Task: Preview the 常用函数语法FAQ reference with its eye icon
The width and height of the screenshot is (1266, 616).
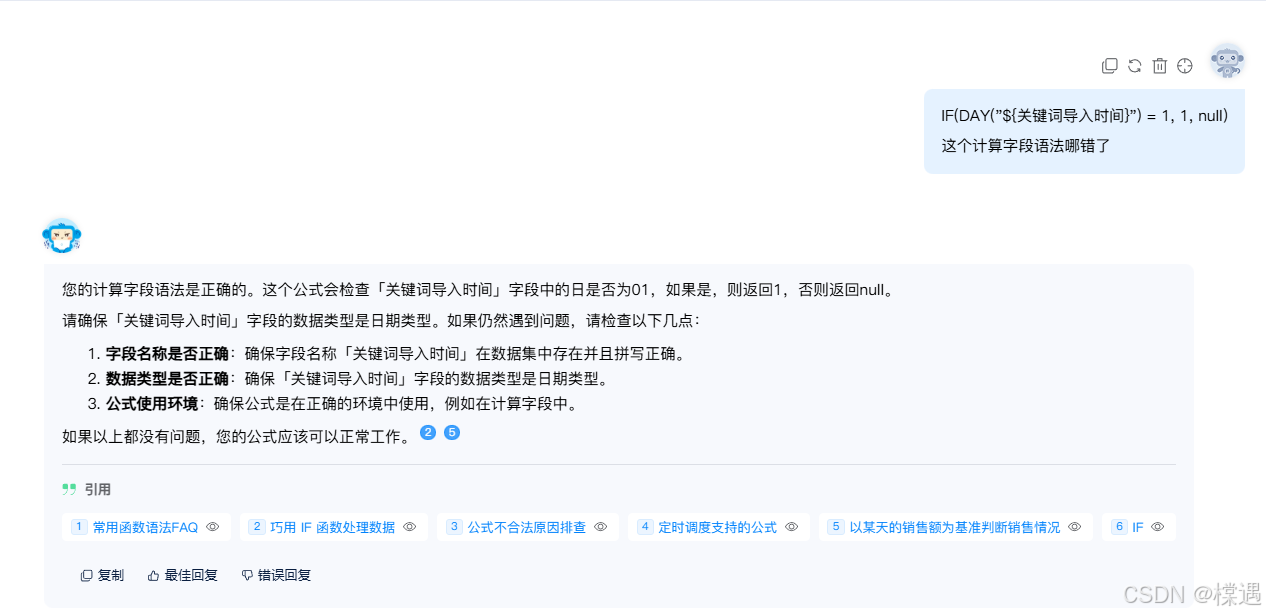Action: point(212,527)
